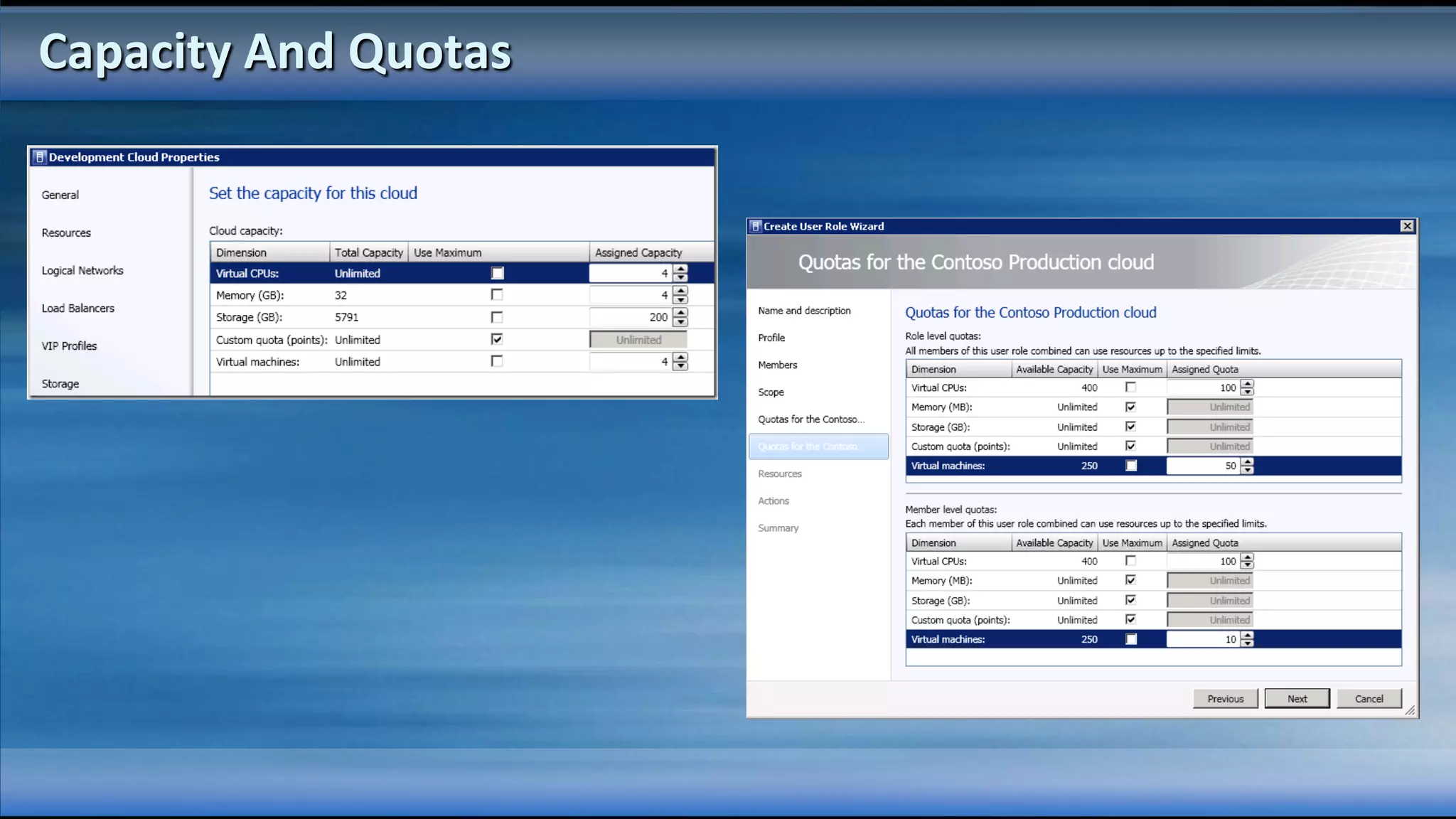Click the Virtual CPUs assigned capacity field in cloud properties
The image size is (1456, 819).
(631, 273)
